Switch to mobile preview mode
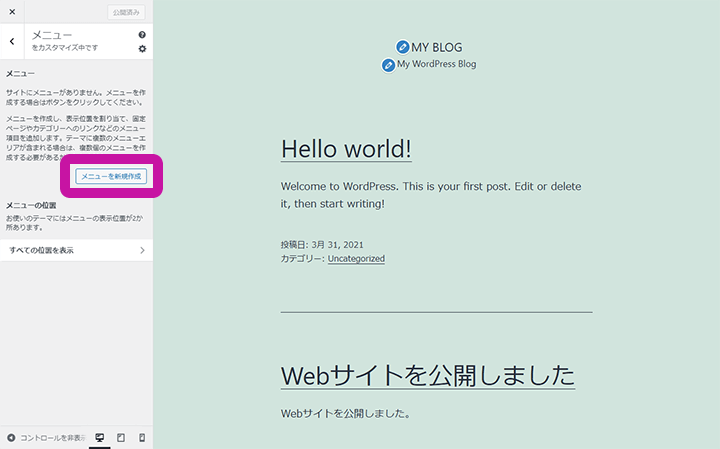 point(142,438)
